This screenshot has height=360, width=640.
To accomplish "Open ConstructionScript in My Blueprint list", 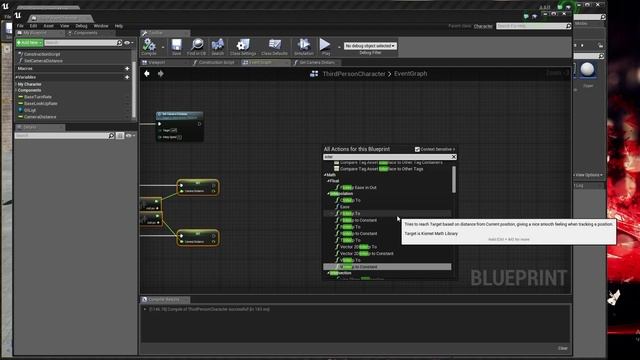I will (42, 54).
